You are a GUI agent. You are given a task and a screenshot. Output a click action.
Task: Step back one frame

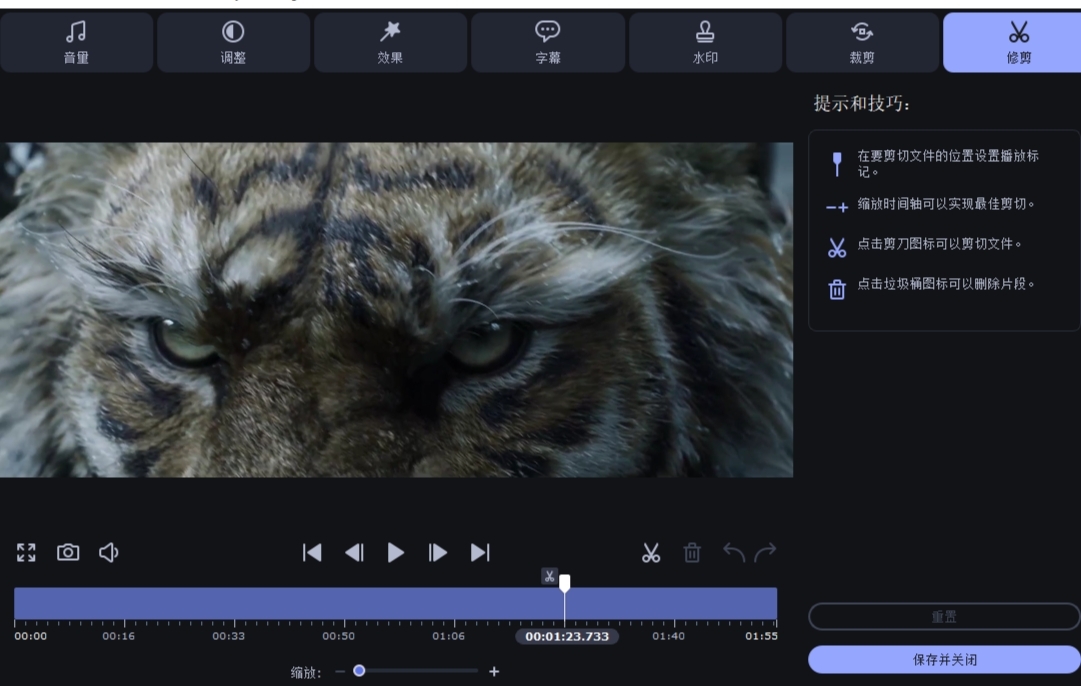[x=354, y=552]
